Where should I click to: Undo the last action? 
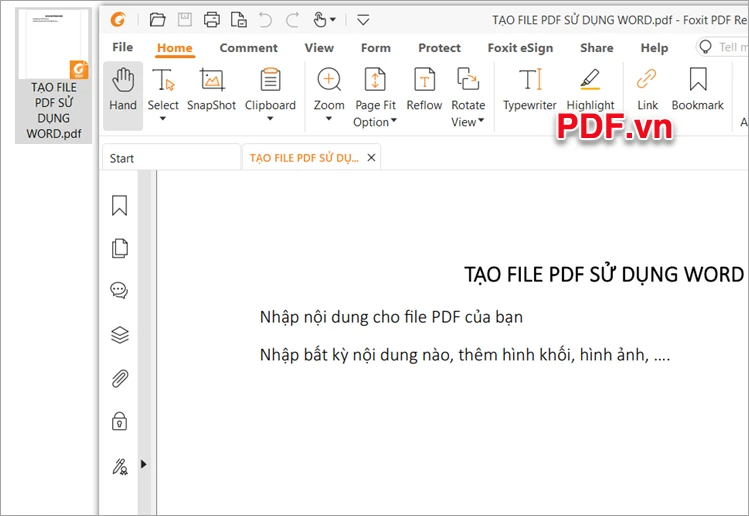pyautogui.click(x=265, y=20)
